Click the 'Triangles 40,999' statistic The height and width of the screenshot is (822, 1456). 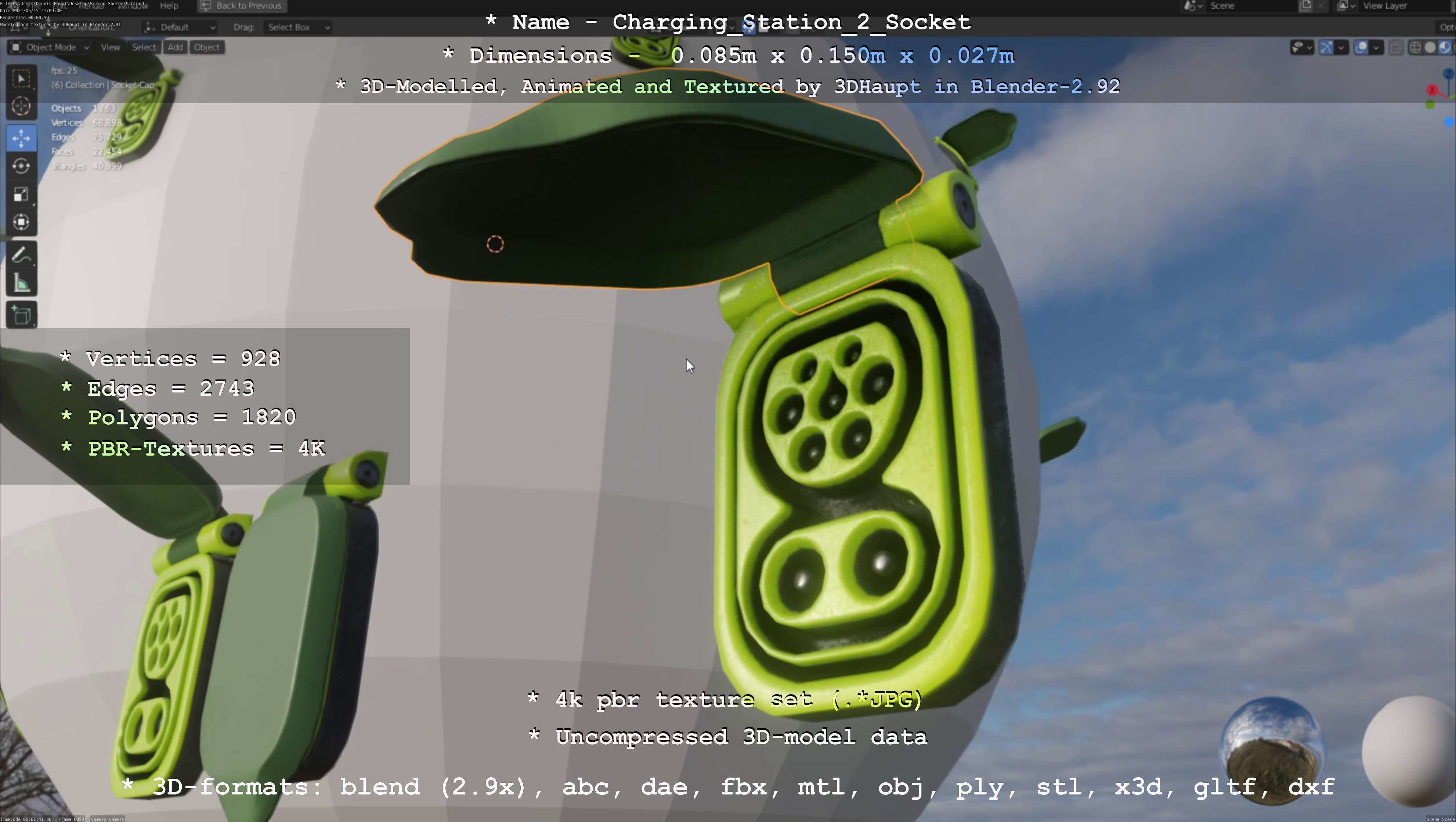click(86, 166)
